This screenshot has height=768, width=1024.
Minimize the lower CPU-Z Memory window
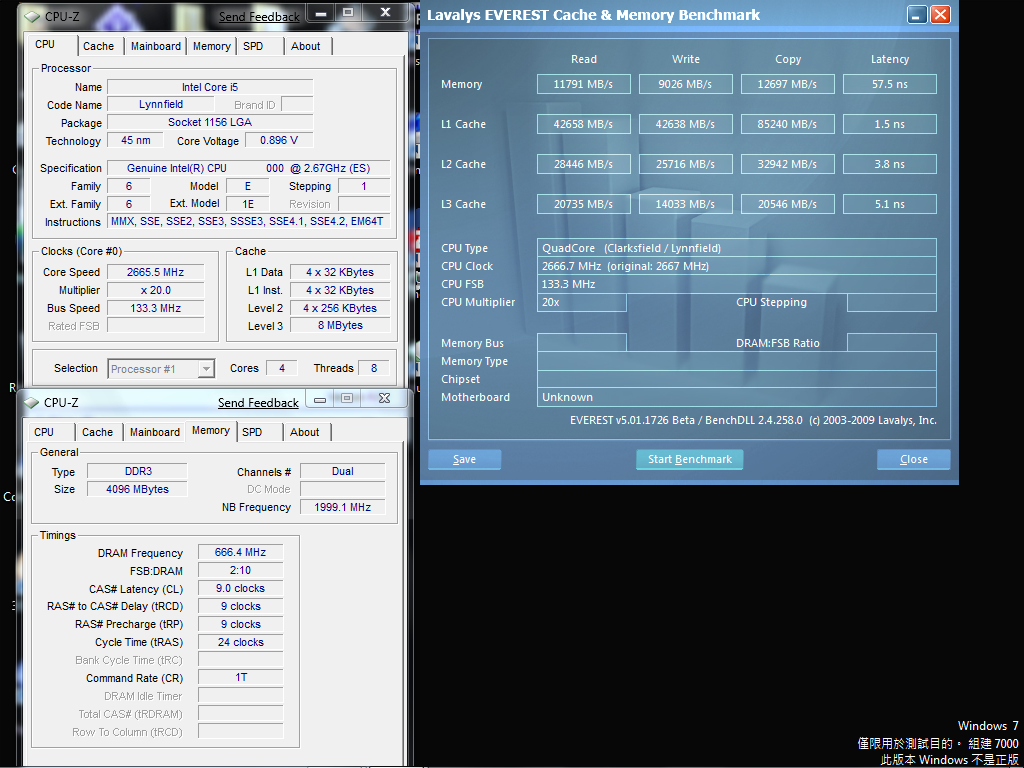point(320,398)
